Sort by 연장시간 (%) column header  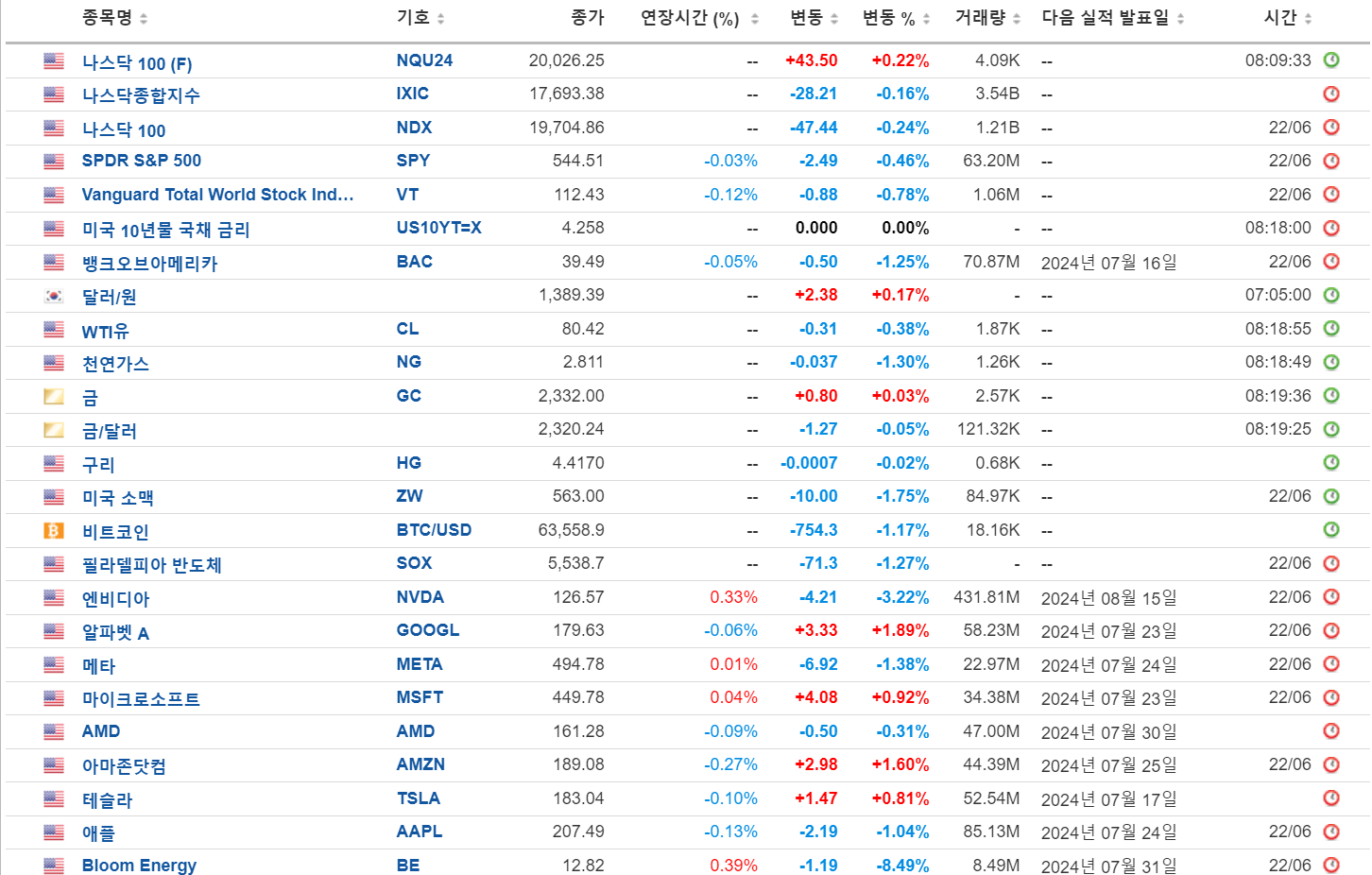(x=699, y=18)
